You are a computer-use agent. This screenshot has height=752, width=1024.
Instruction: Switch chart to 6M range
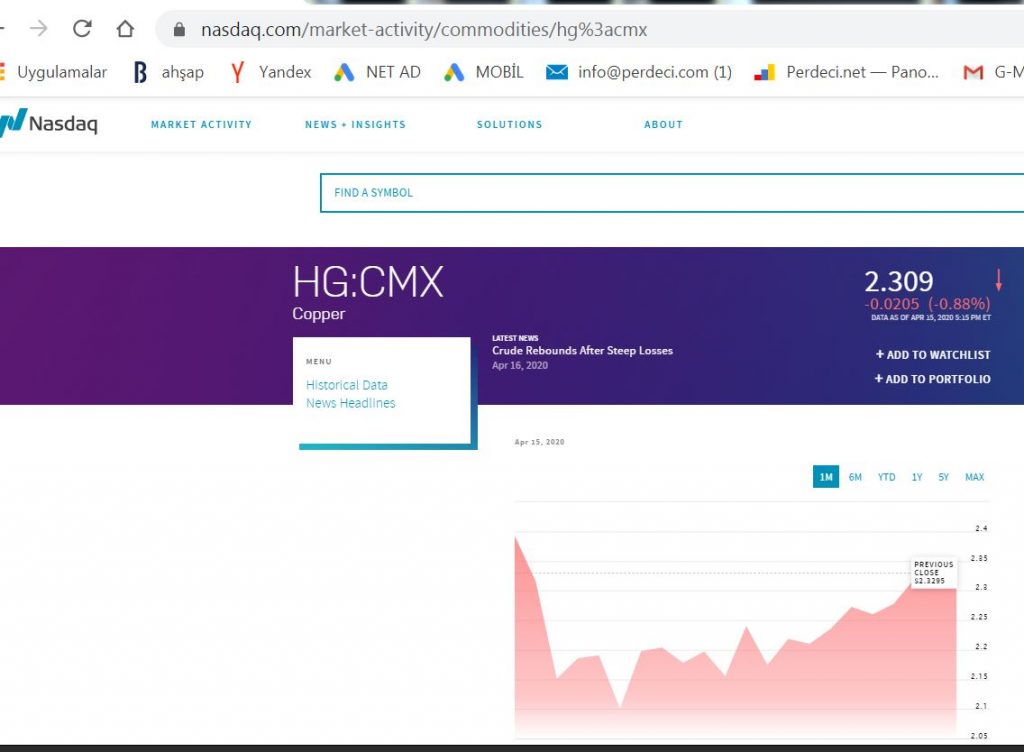point(855,477)
